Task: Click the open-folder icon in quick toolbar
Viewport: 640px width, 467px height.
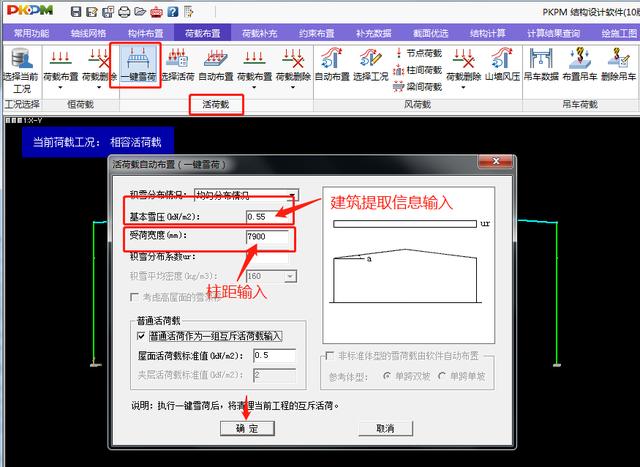Action: pyautogui.click(x=140, y=12)
